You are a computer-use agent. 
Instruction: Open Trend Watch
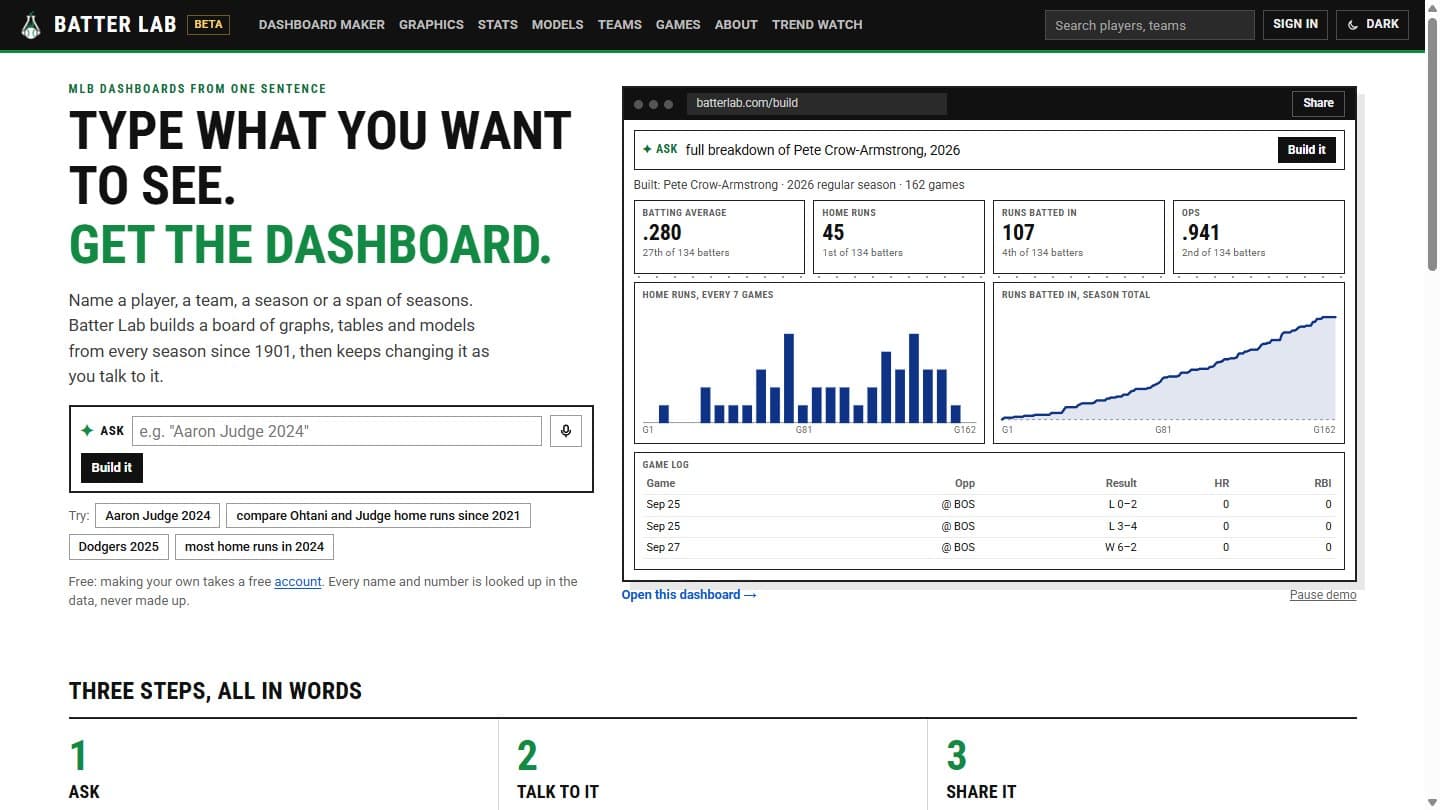point(817,24)
